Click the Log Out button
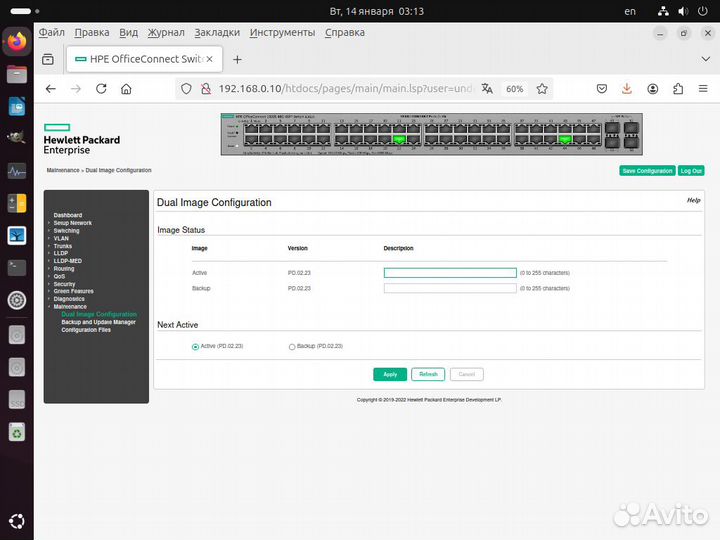 click(691, 171)
